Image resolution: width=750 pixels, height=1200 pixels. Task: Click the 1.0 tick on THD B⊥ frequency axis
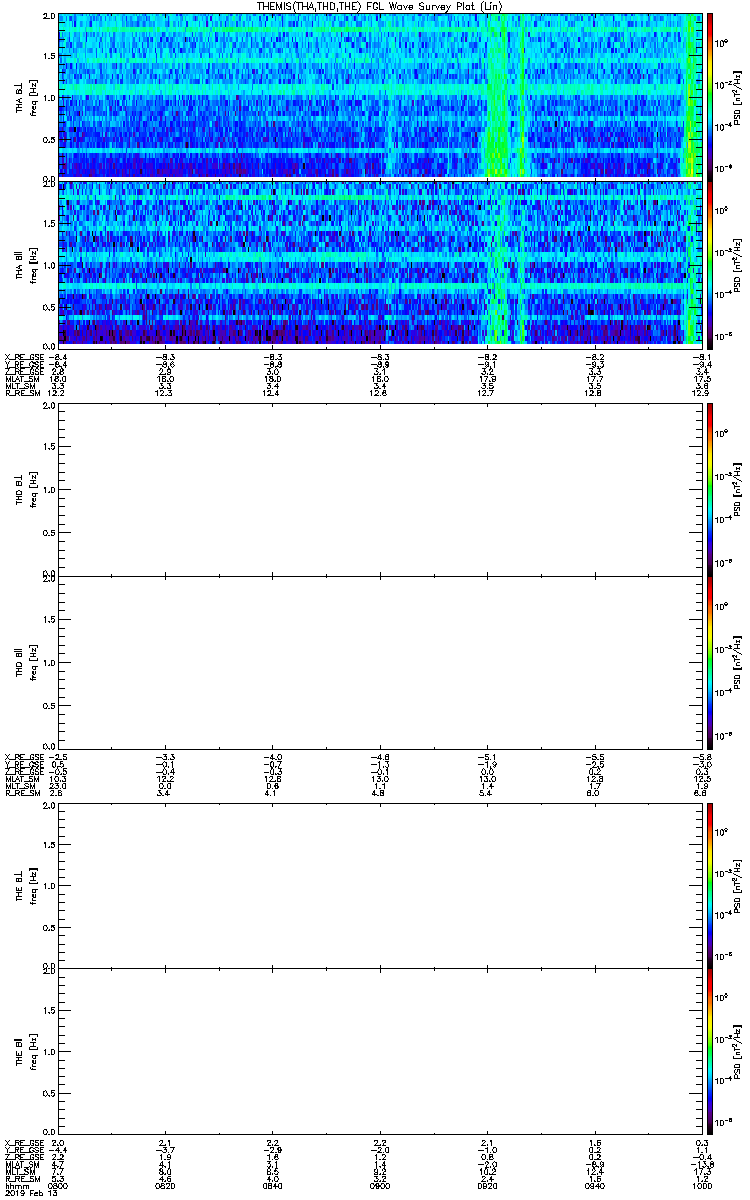pyautogui.click(x=49, y=490)
